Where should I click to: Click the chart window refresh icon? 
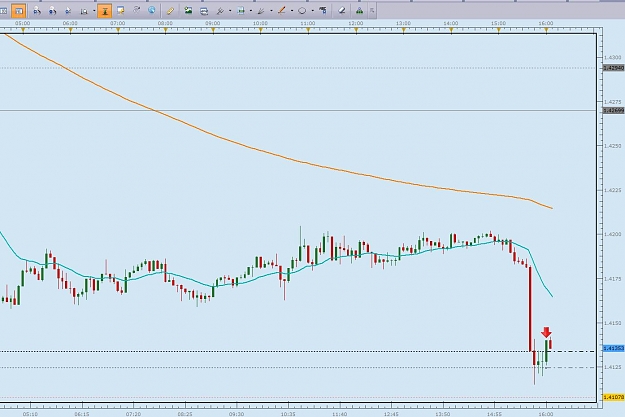pos(204,11)
